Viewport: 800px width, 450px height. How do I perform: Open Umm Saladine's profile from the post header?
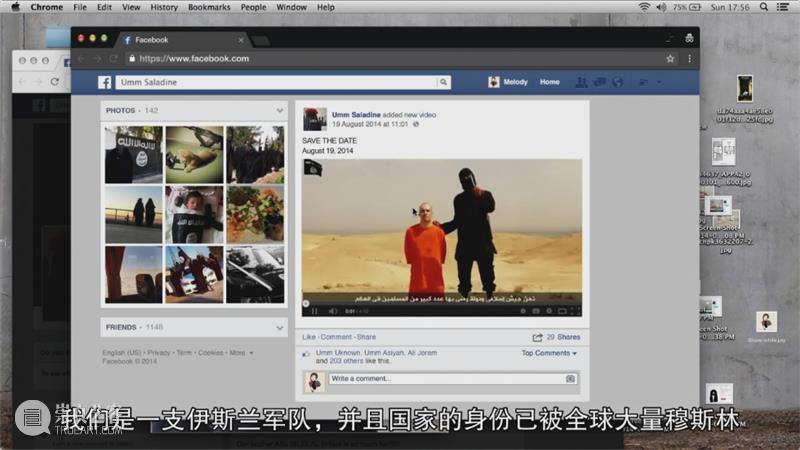click(x=356, y=115)
